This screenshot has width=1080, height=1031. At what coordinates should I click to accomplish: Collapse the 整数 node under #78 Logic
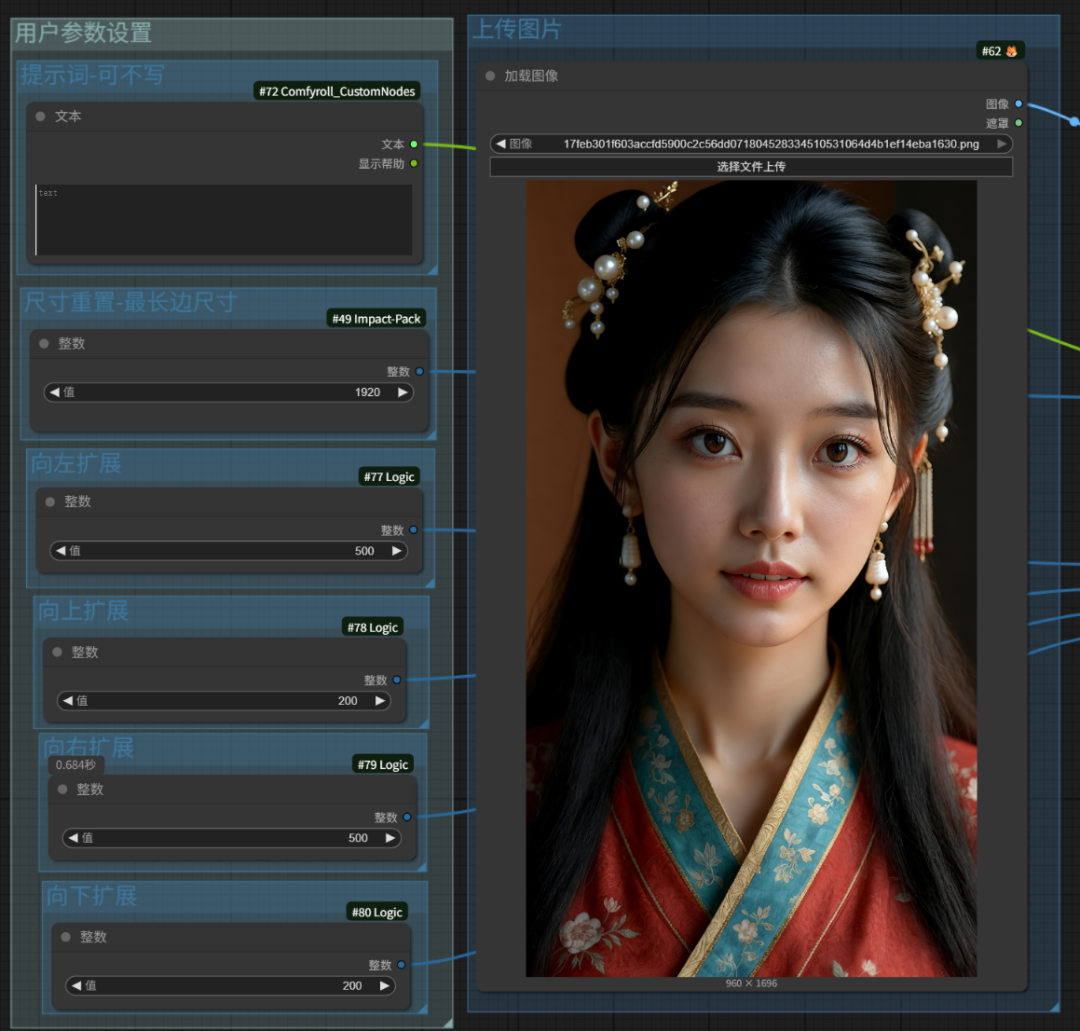[x=57, y=652]
